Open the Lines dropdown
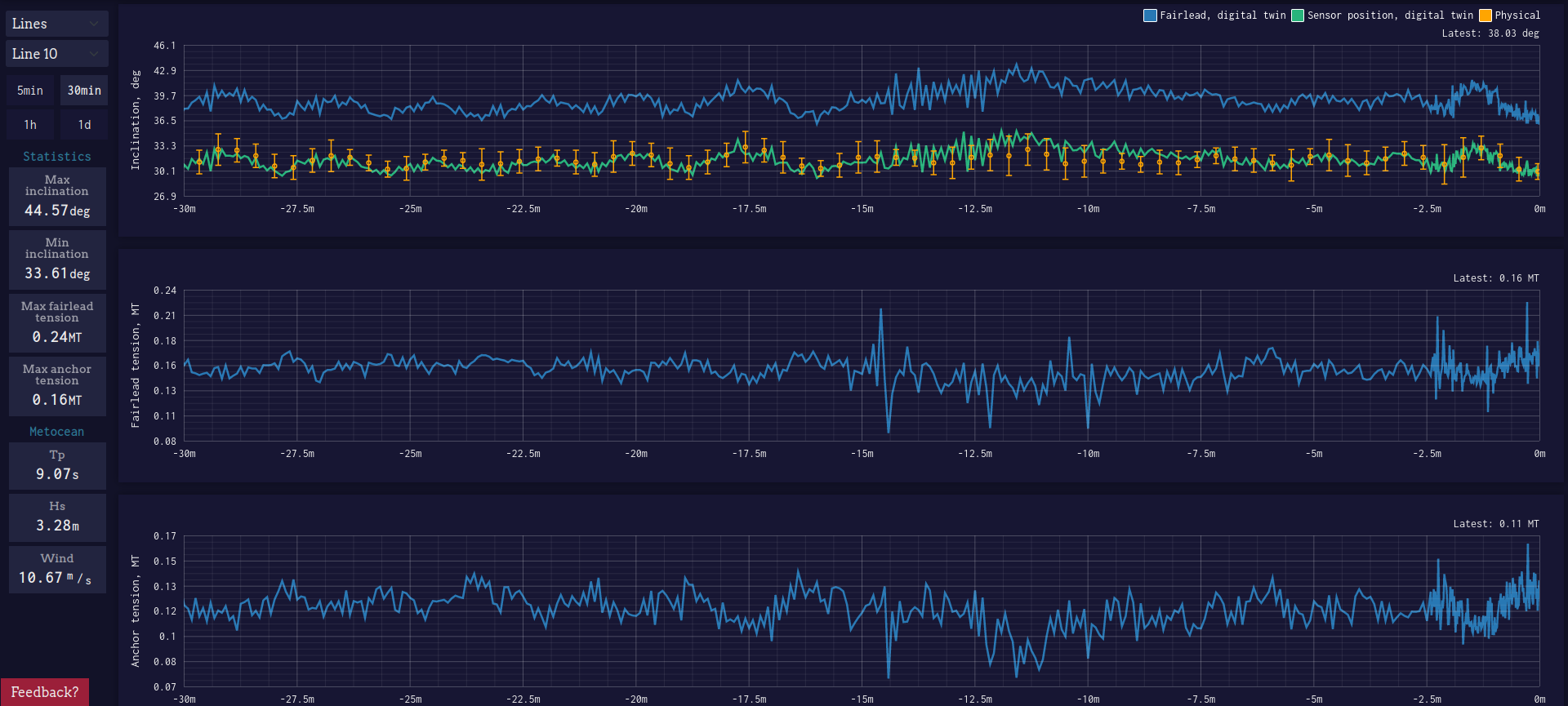 [57, 24]
